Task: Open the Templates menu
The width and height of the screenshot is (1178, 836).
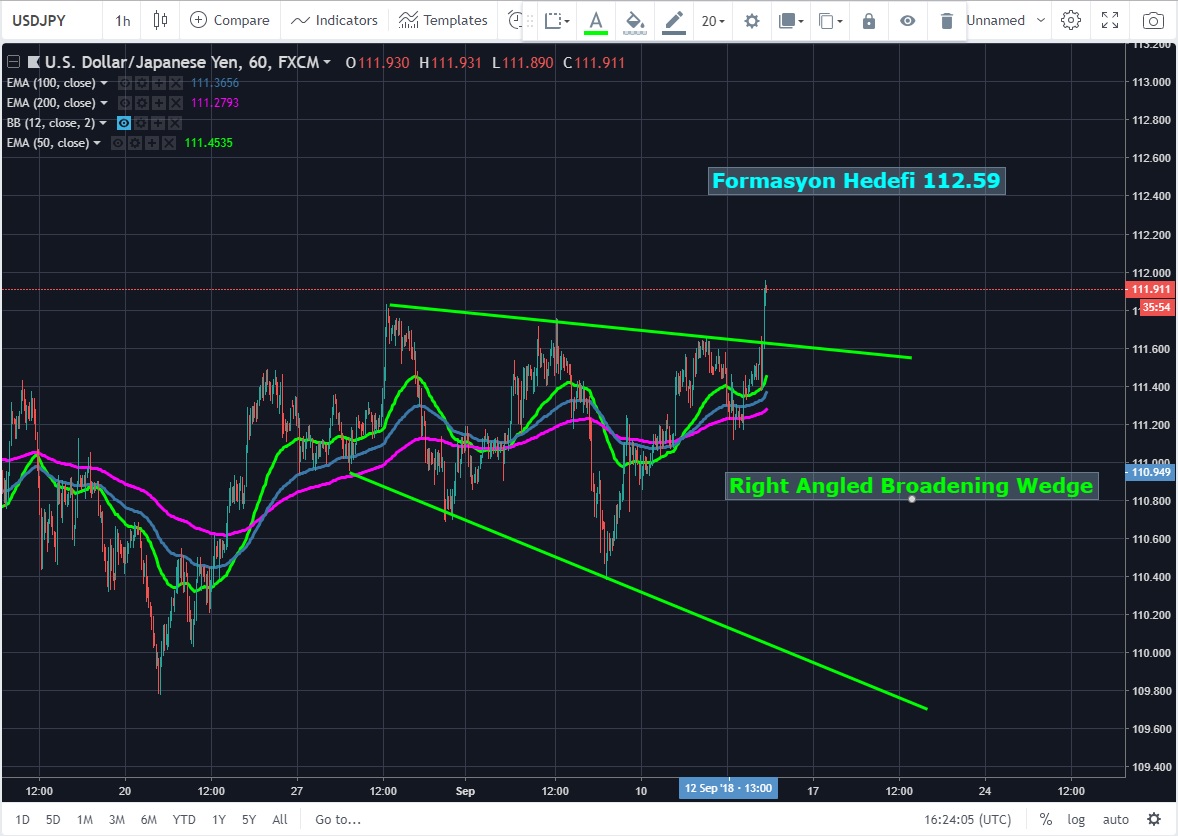Action: coord(443,20)
